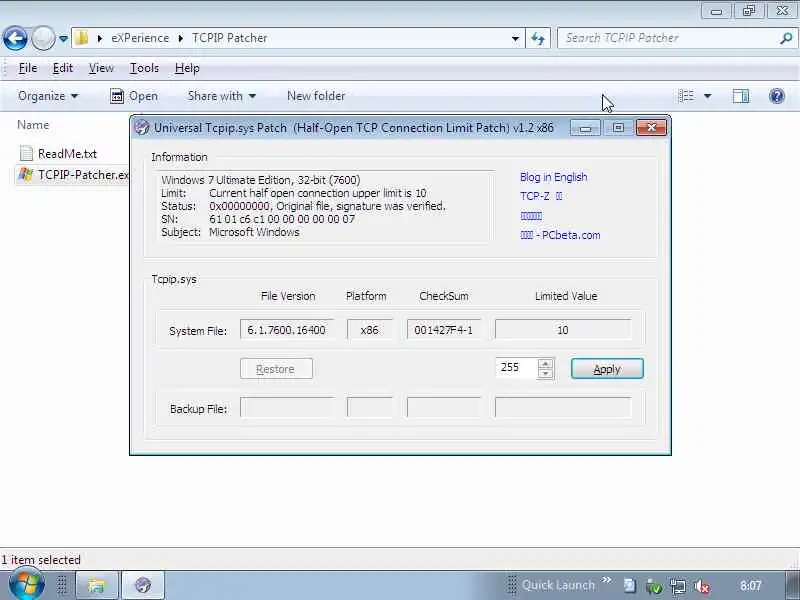Click the folder icon in address bar

point(82,38)
